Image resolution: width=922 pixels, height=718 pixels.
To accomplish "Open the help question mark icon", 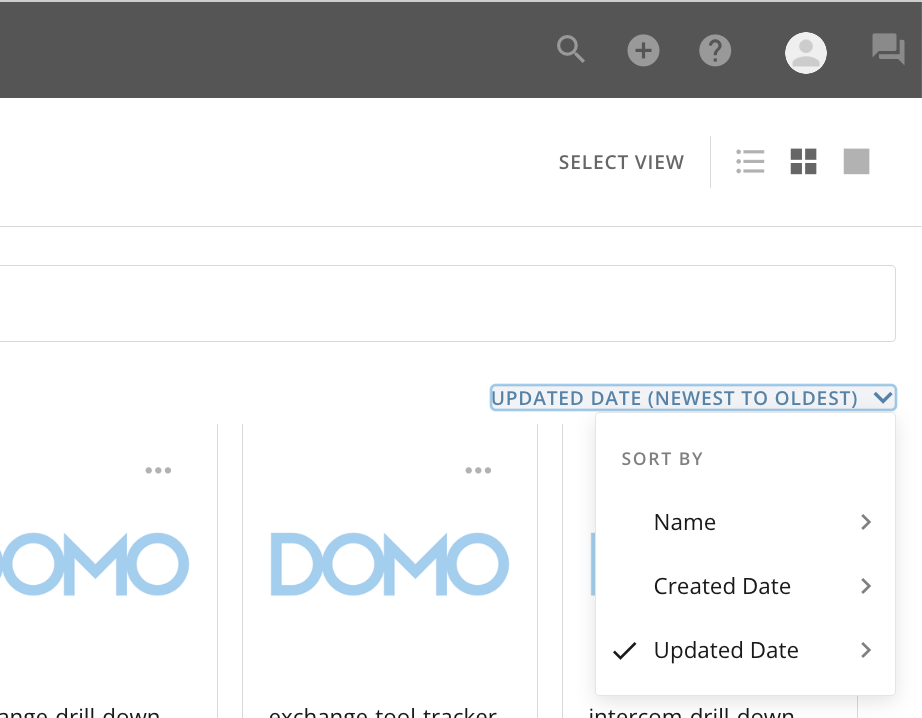I will click(x=715, y=49).
